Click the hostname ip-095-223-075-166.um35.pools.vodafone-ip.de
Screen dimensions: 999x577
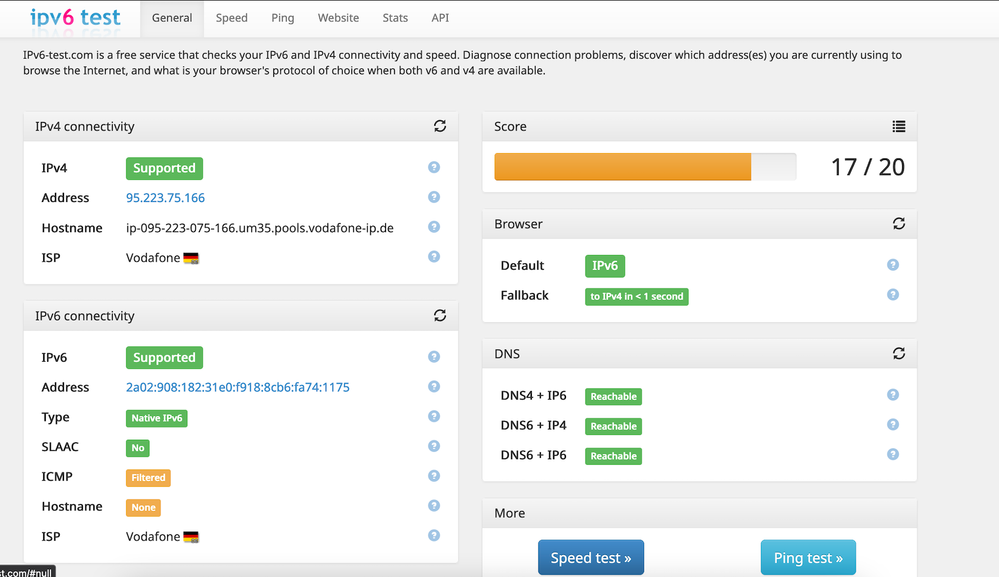pos(260,228)
